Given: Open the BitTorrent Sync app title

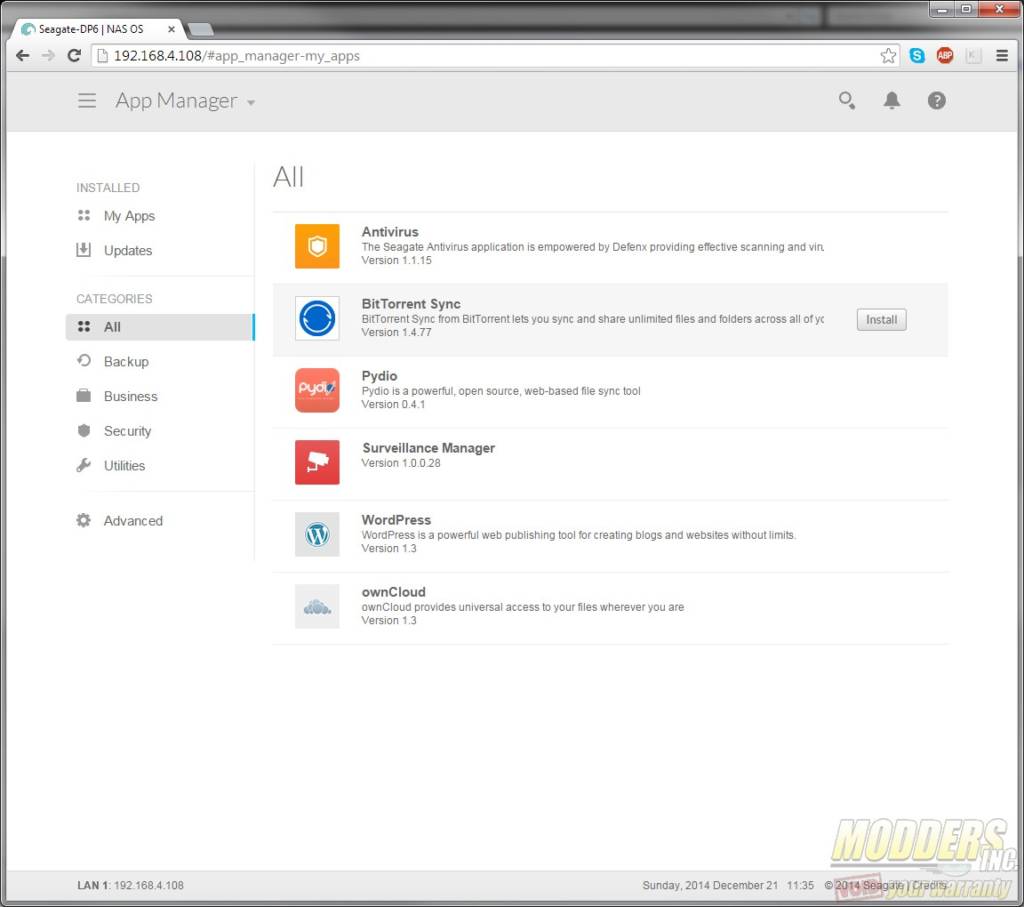Looking at the screenshot, I should [x=411, y=304].
